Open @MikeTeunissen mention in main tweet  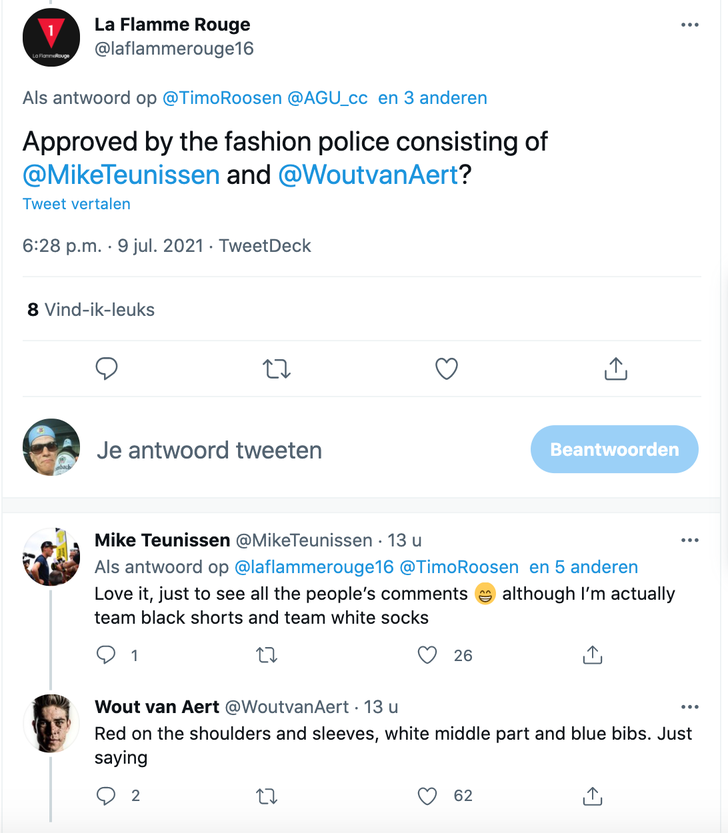click(x=121, y=175)
